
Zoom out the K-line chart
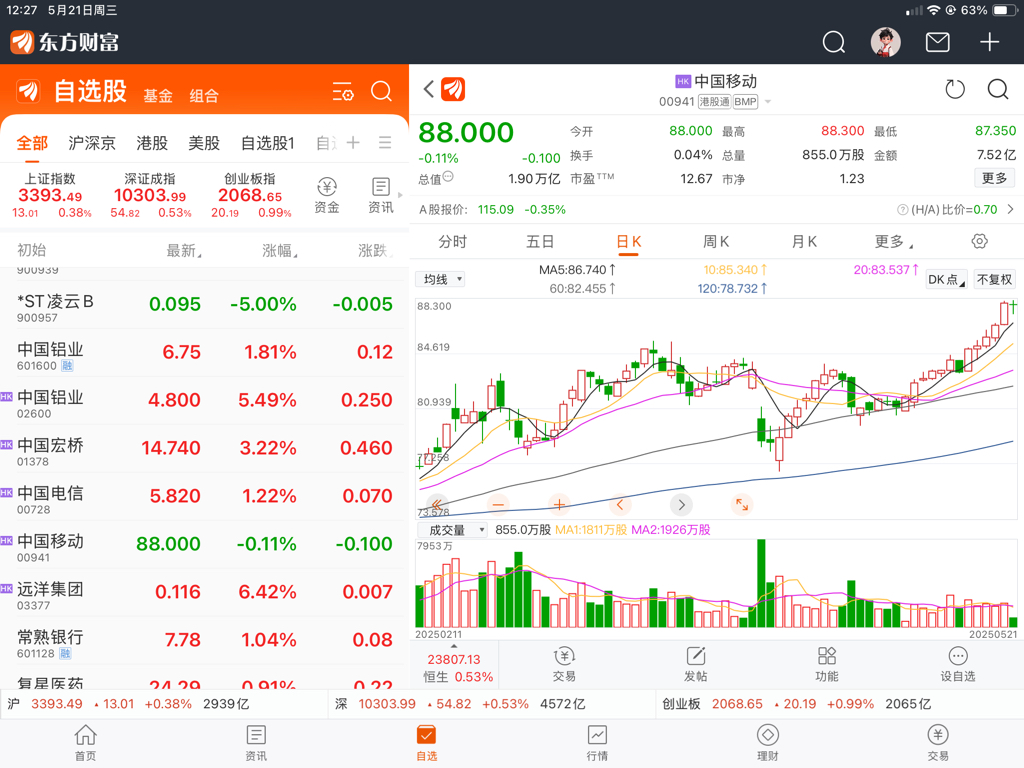498,505
